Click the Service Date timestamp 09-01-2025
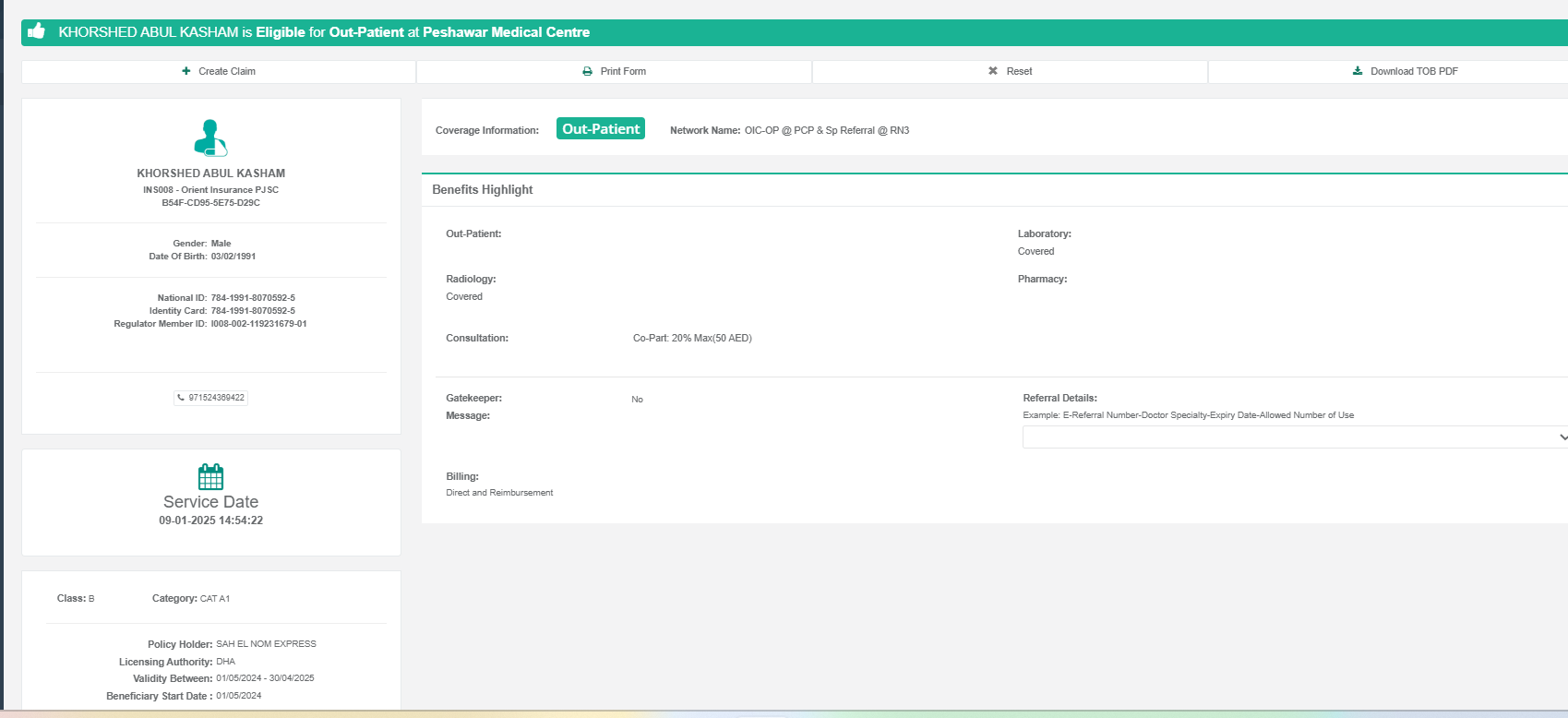Viewport: 1568px width, 718px height. pos(210,521)
